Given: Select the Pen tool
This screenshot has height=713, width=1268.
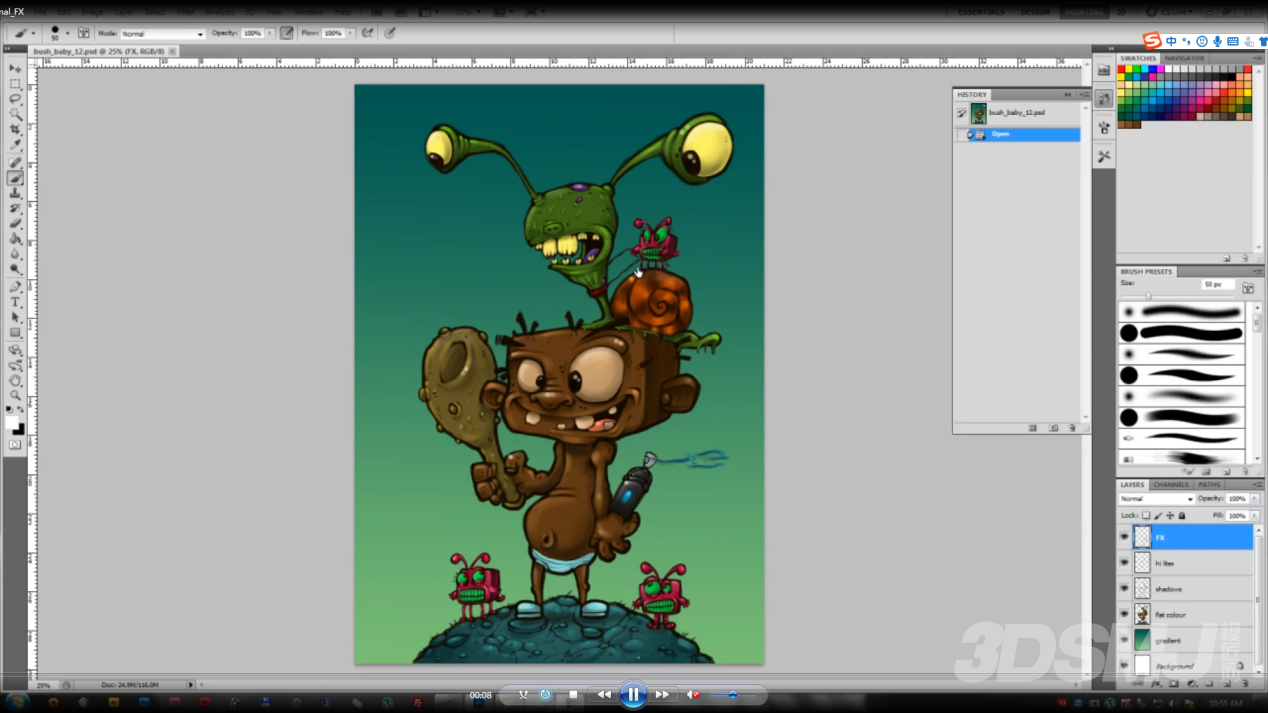Looking at the screenshot, I should tap(15, 286).
